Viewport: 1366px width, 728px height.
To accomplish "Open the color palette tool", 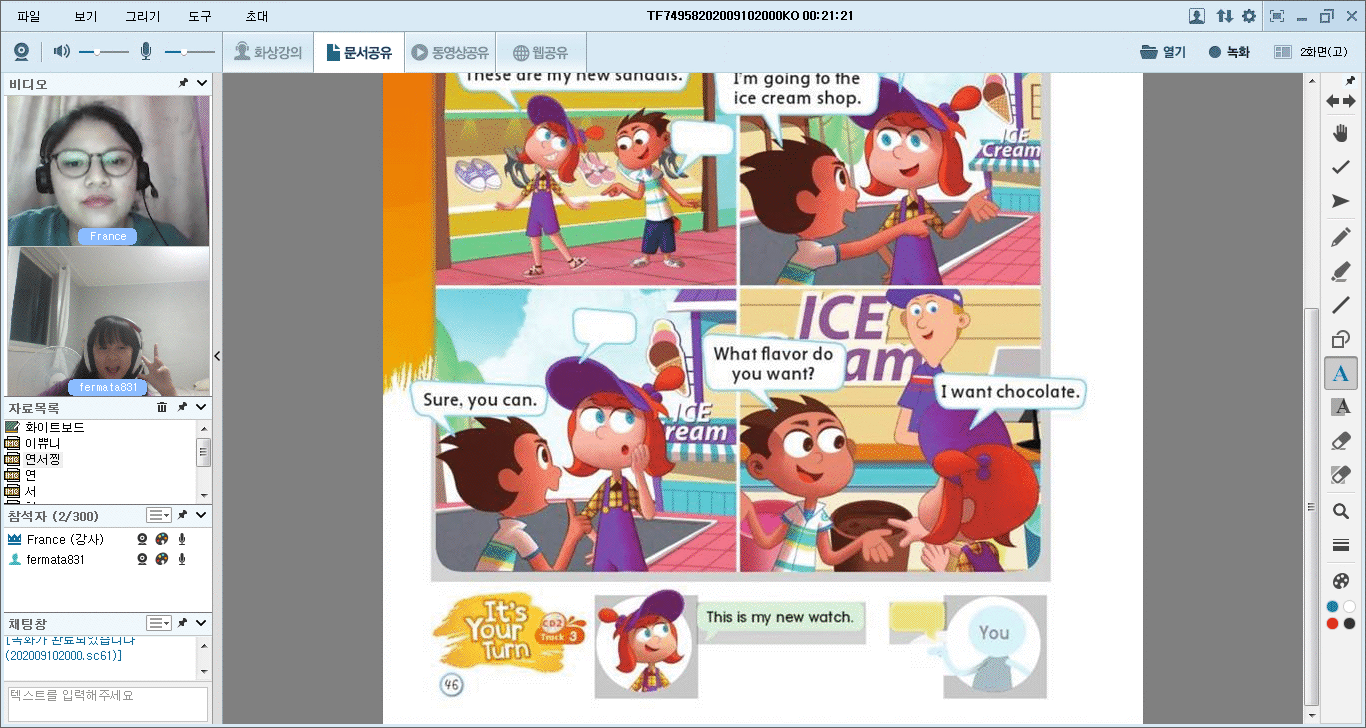I will 1341,581.
